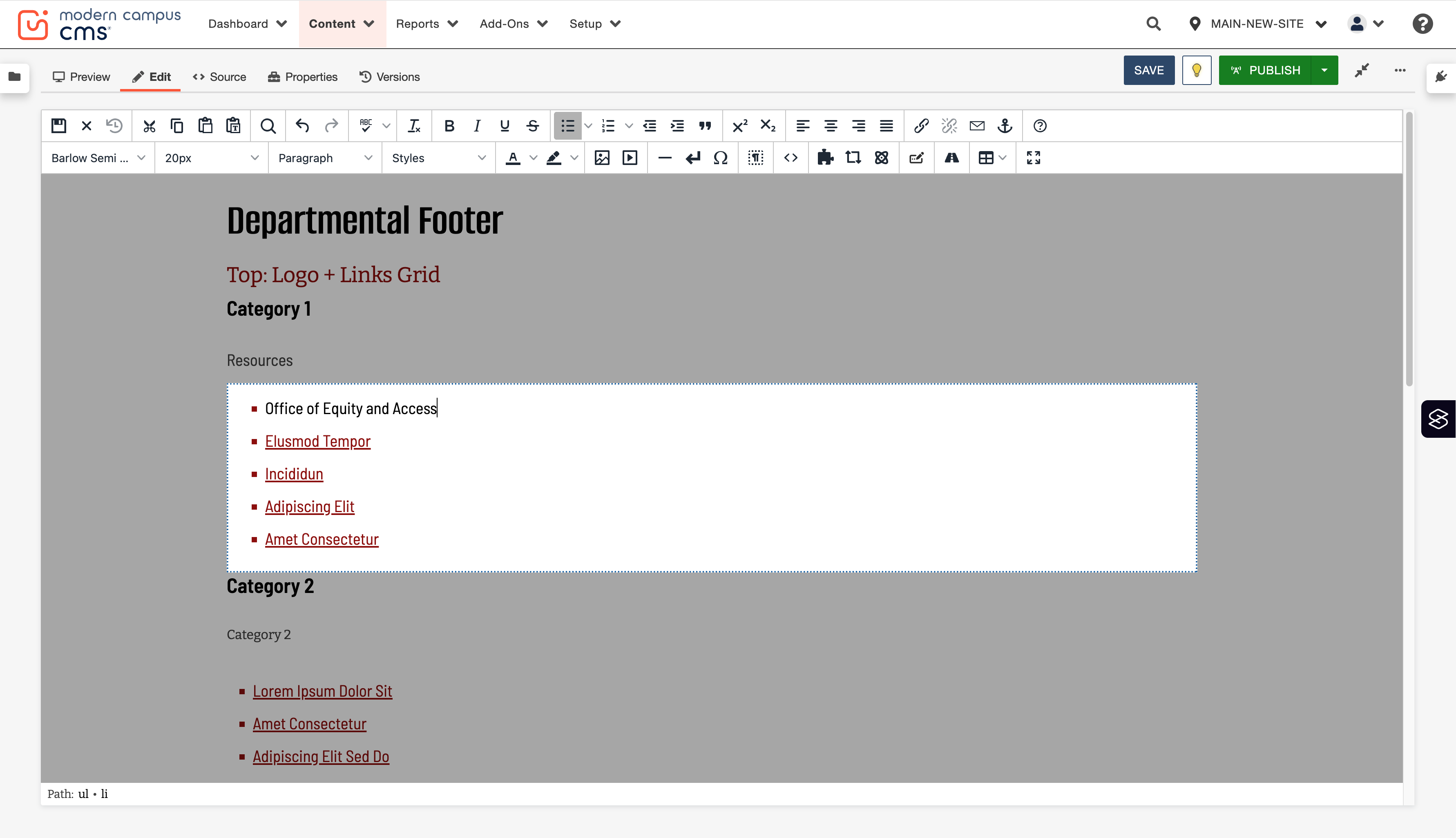
Task: Click the background highlight color button
Action: (x=554, y=158)
